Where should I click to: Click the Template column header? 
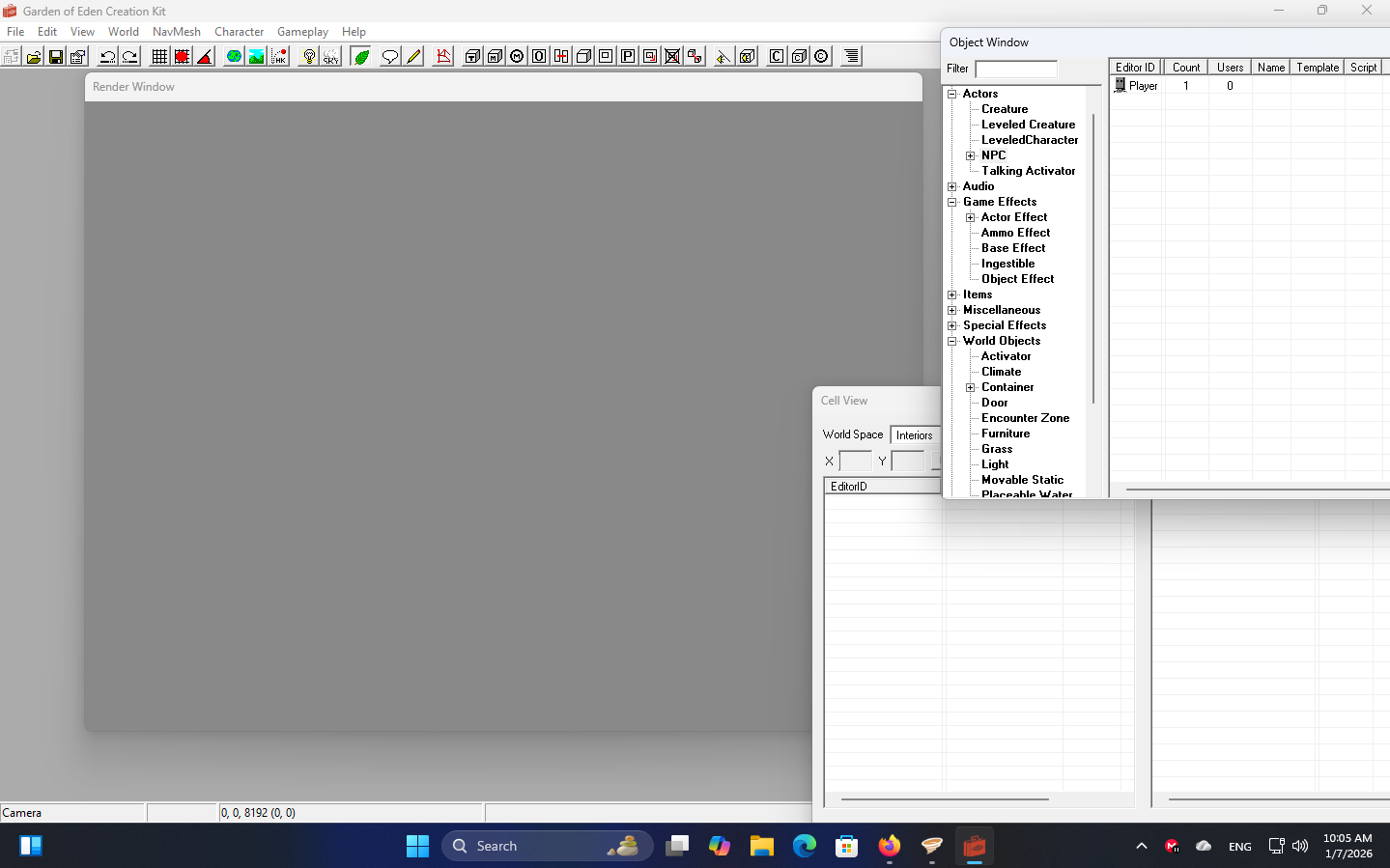1317,68
